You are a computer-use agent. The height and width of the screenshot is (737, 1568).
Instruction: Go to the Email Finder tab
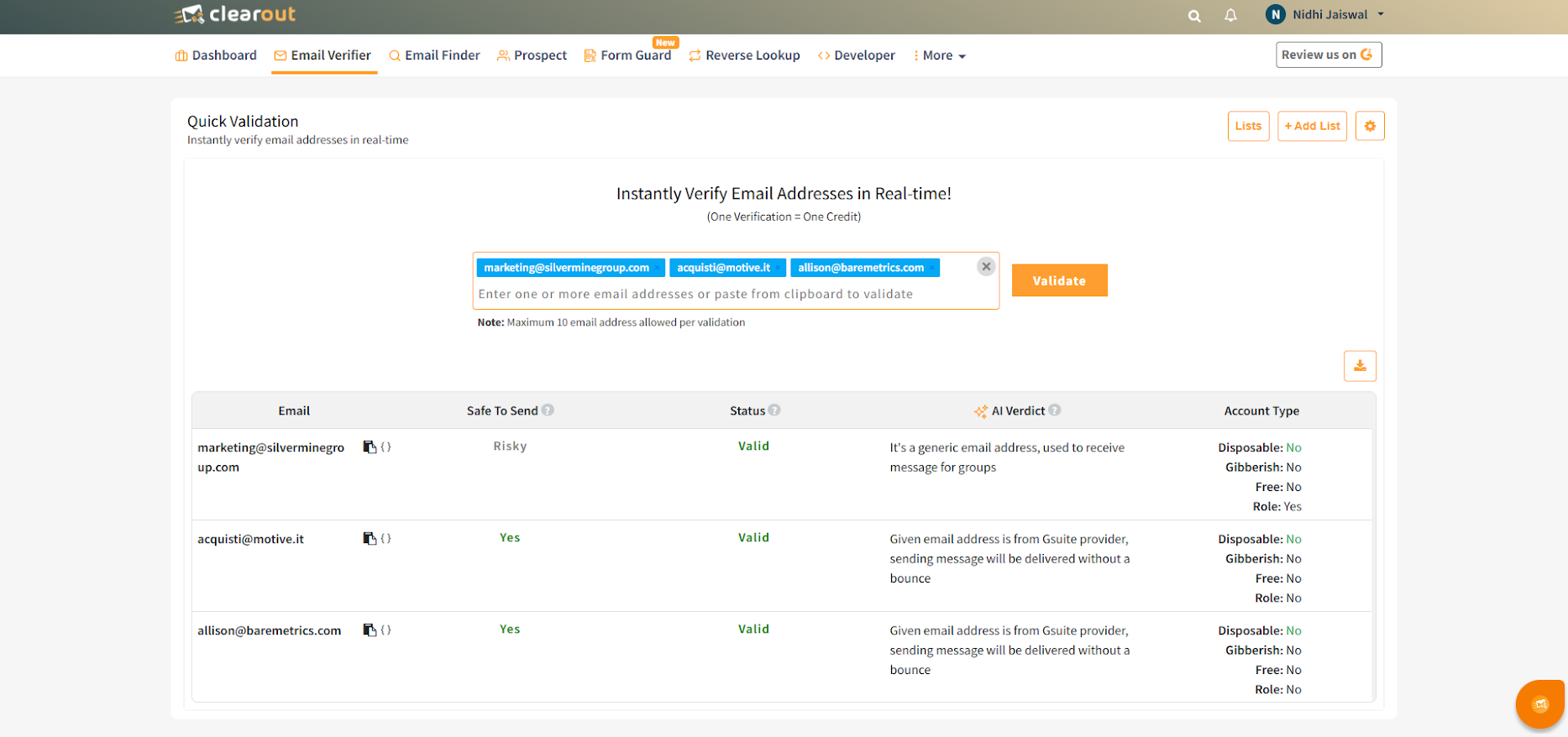(x=434, y=55)
